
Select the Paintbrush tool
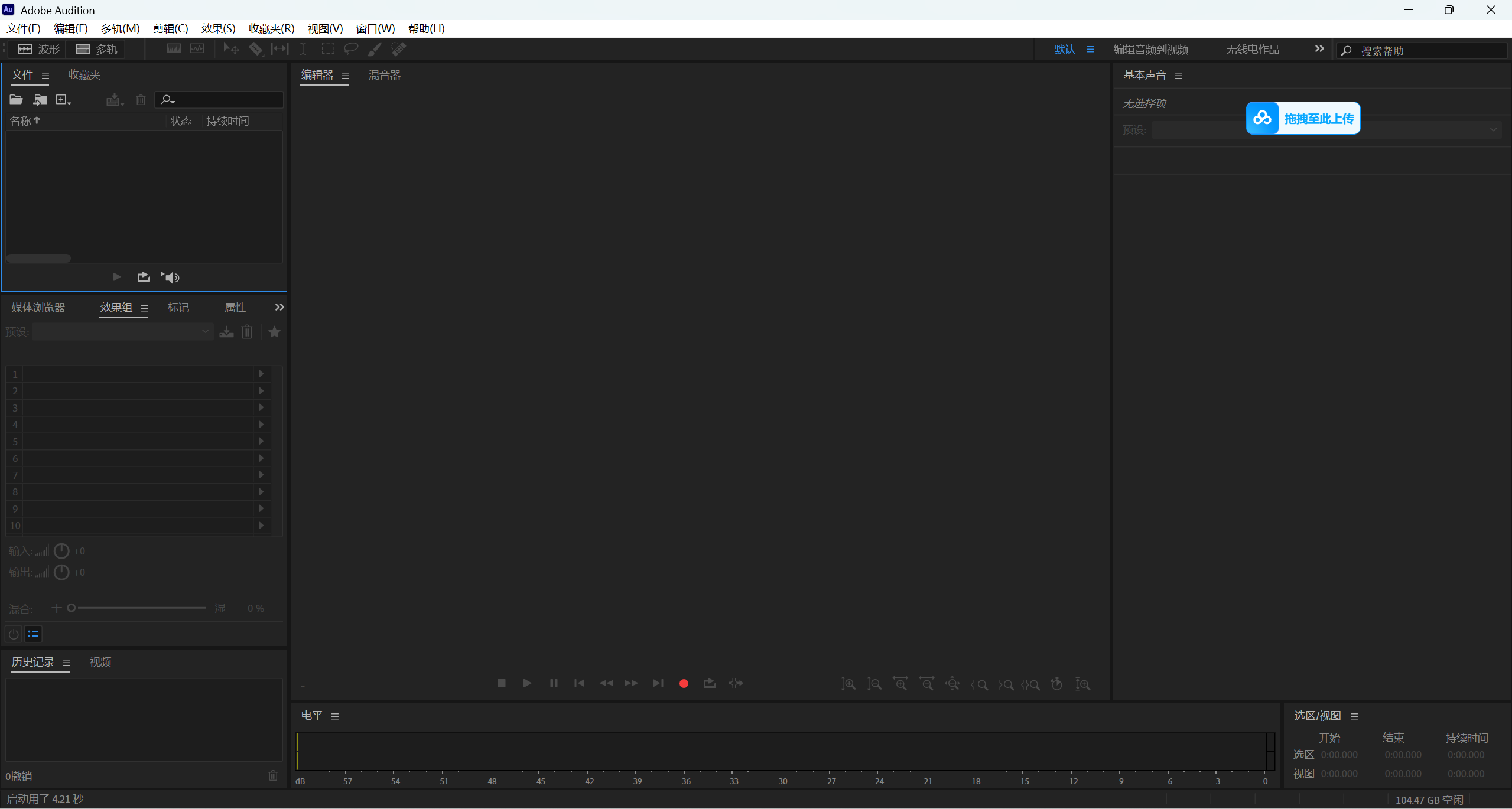375,48
